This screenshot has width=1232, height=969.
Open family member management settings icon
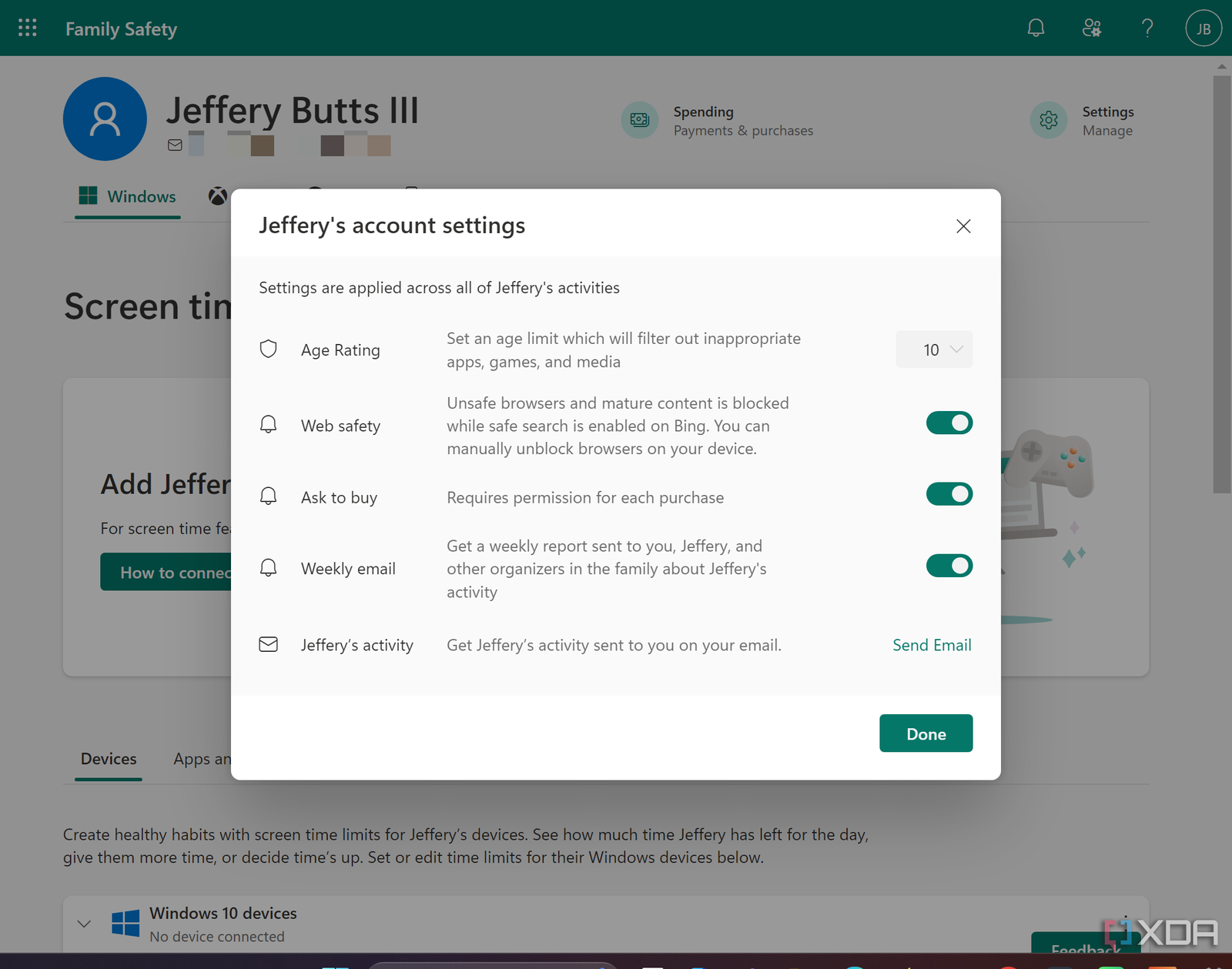(1091, 28)
